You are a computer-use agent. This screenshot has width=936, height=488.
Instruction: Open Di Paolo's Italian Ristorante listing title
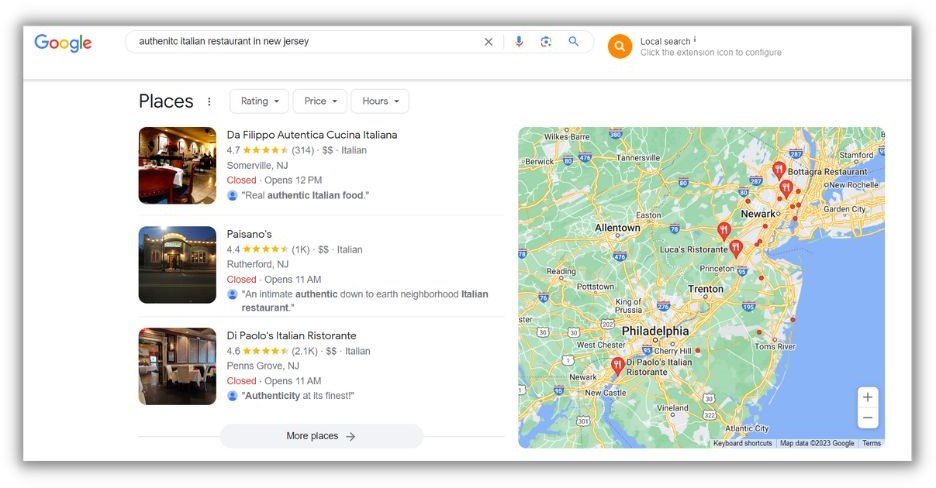pyautogui.click(x=291, y=335)
